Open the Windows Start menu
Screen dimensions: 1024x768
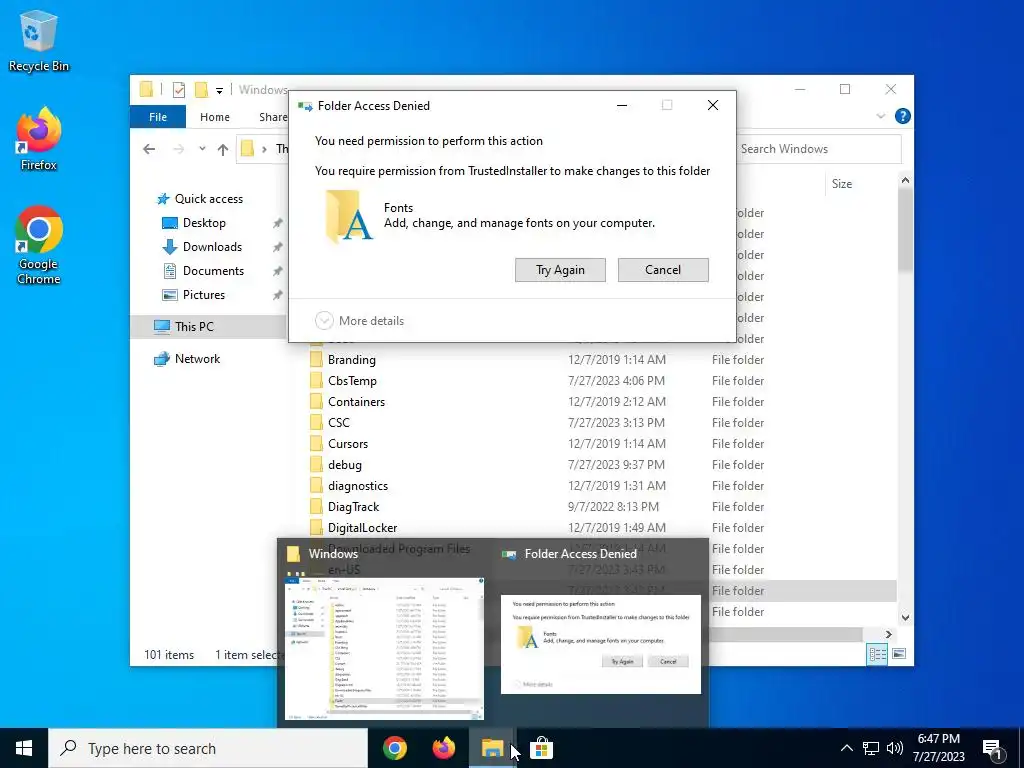(x=24, y=748)
